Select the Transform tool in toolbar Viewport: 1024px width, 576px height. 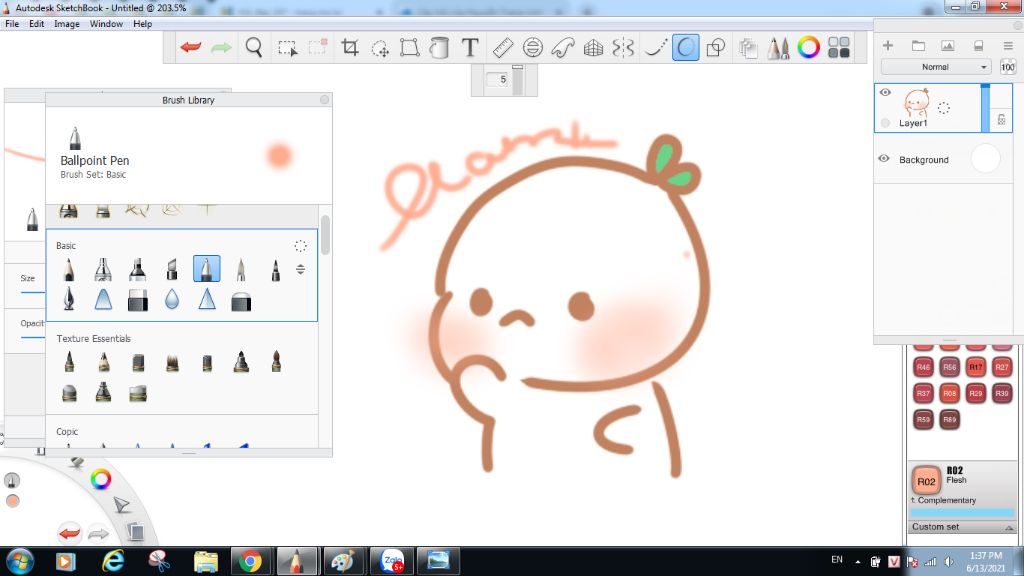pos(409,48)
